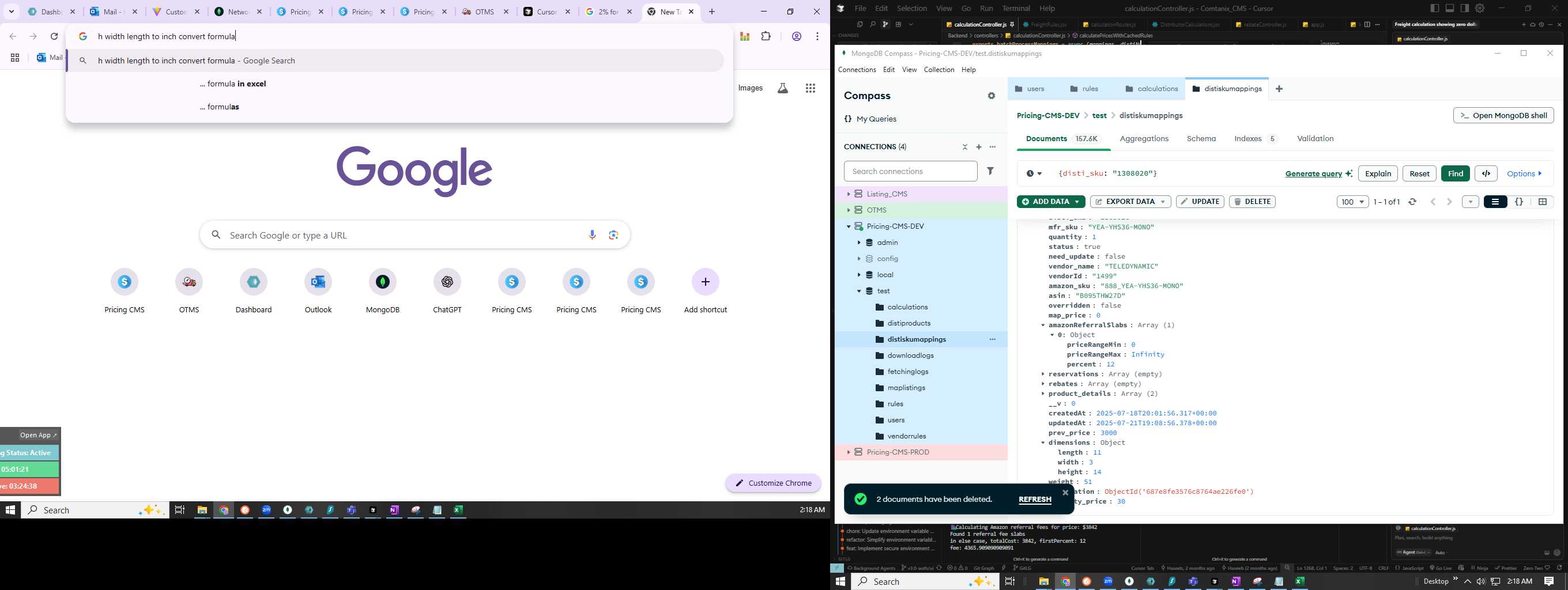Search by image with Google Lens icon

(x=613, y=236)
